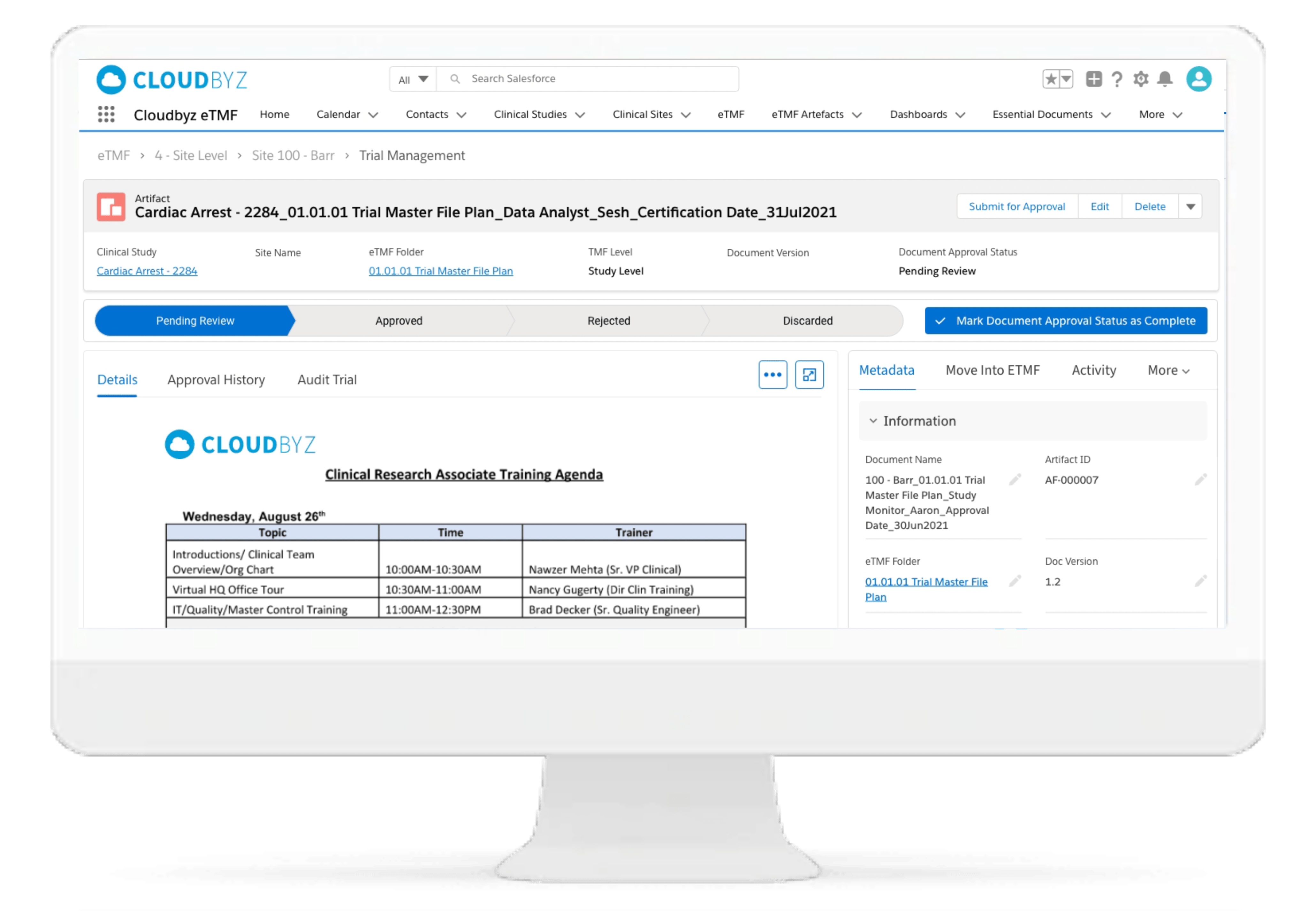Click the favorites star icon
Screen dimensions: 1316x911
tap(1051, 79)
